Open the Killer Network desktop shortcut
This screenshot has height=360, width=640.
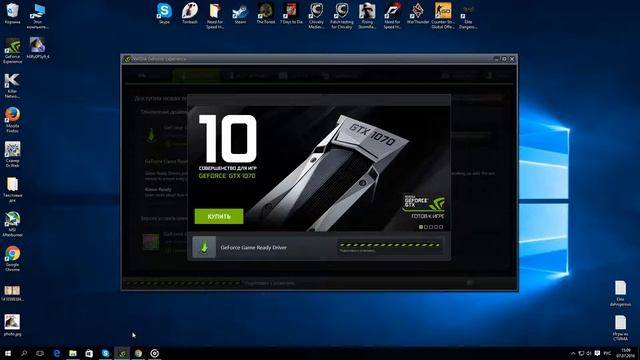coord(12,86)
